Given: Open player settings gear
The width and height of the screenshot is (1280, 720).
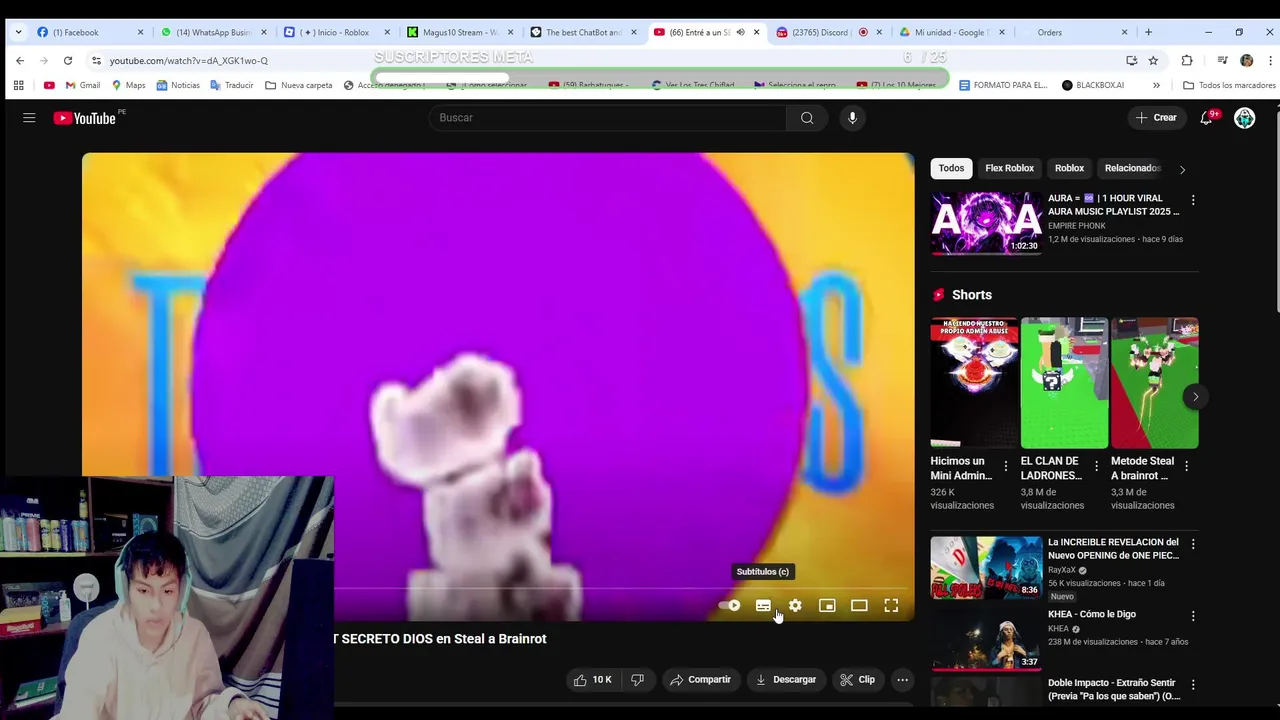Looking at the screenshot, I should (795, 605).
